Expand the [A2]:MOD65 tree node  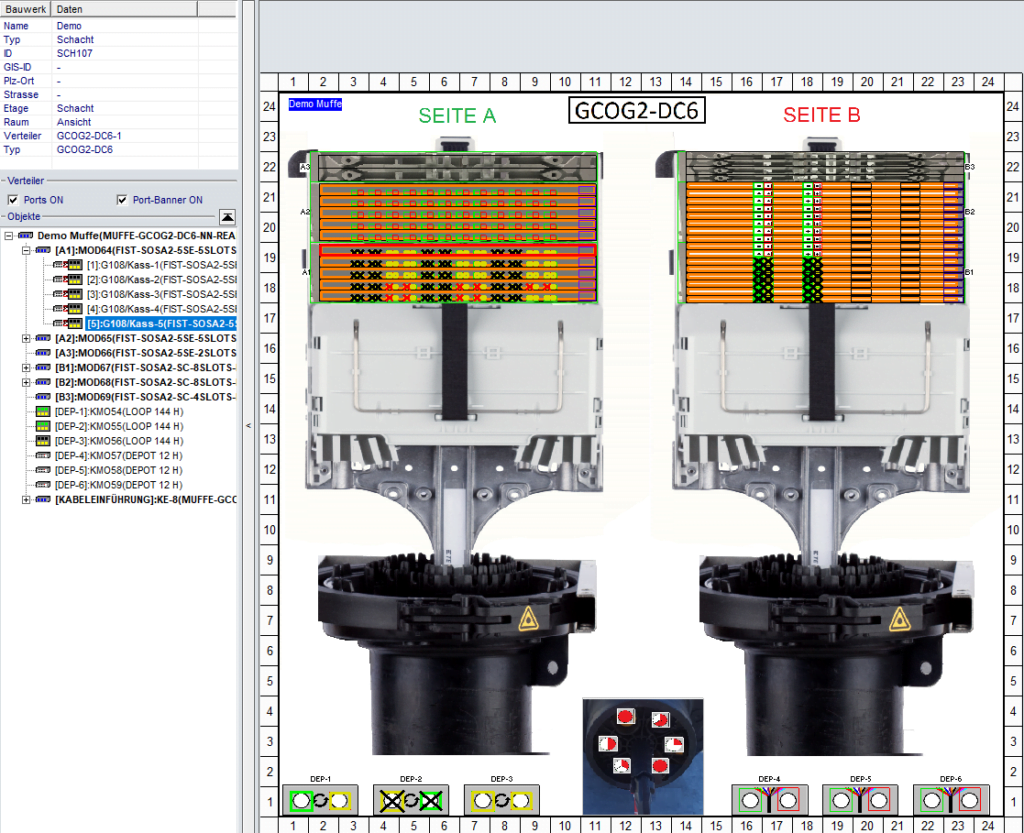(24, 338)
